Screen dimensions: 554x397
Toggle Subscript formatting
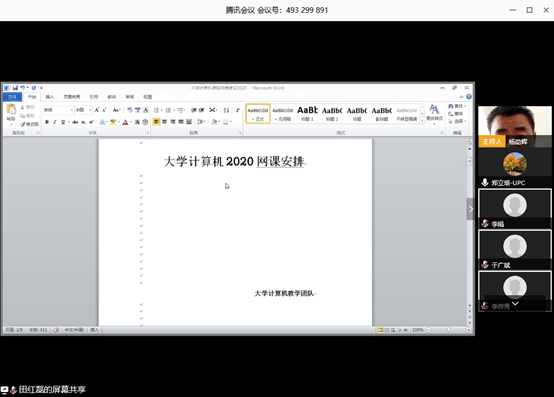coord(83,122)
